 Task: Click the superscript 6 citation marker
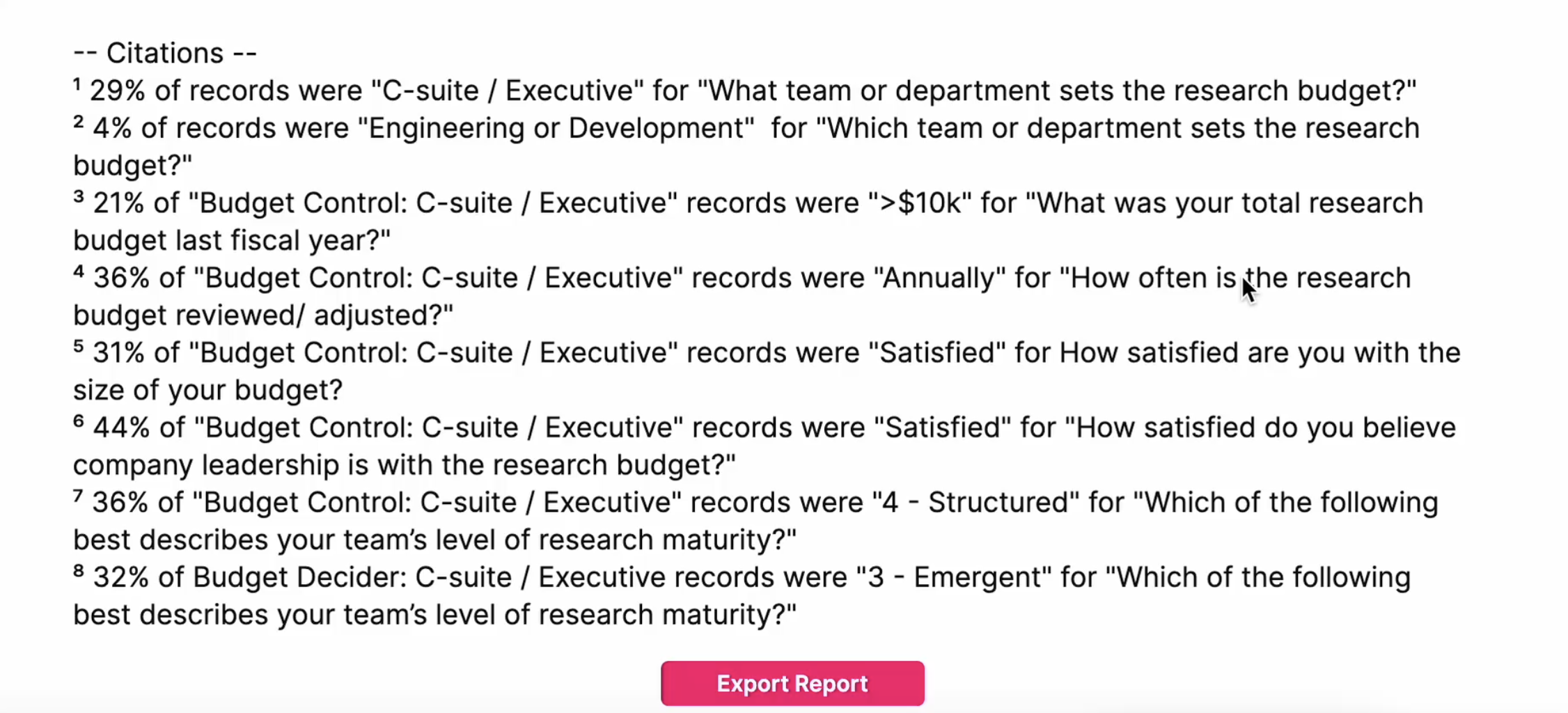click(78, 422)
